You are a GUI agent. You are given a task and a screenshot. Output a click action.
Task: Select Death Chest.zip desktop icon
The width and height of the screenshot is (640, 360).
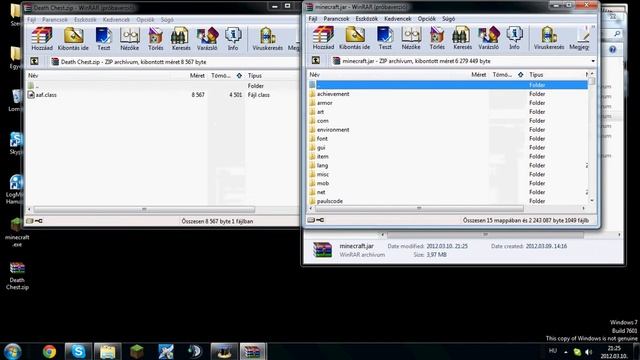pos(17,276)
